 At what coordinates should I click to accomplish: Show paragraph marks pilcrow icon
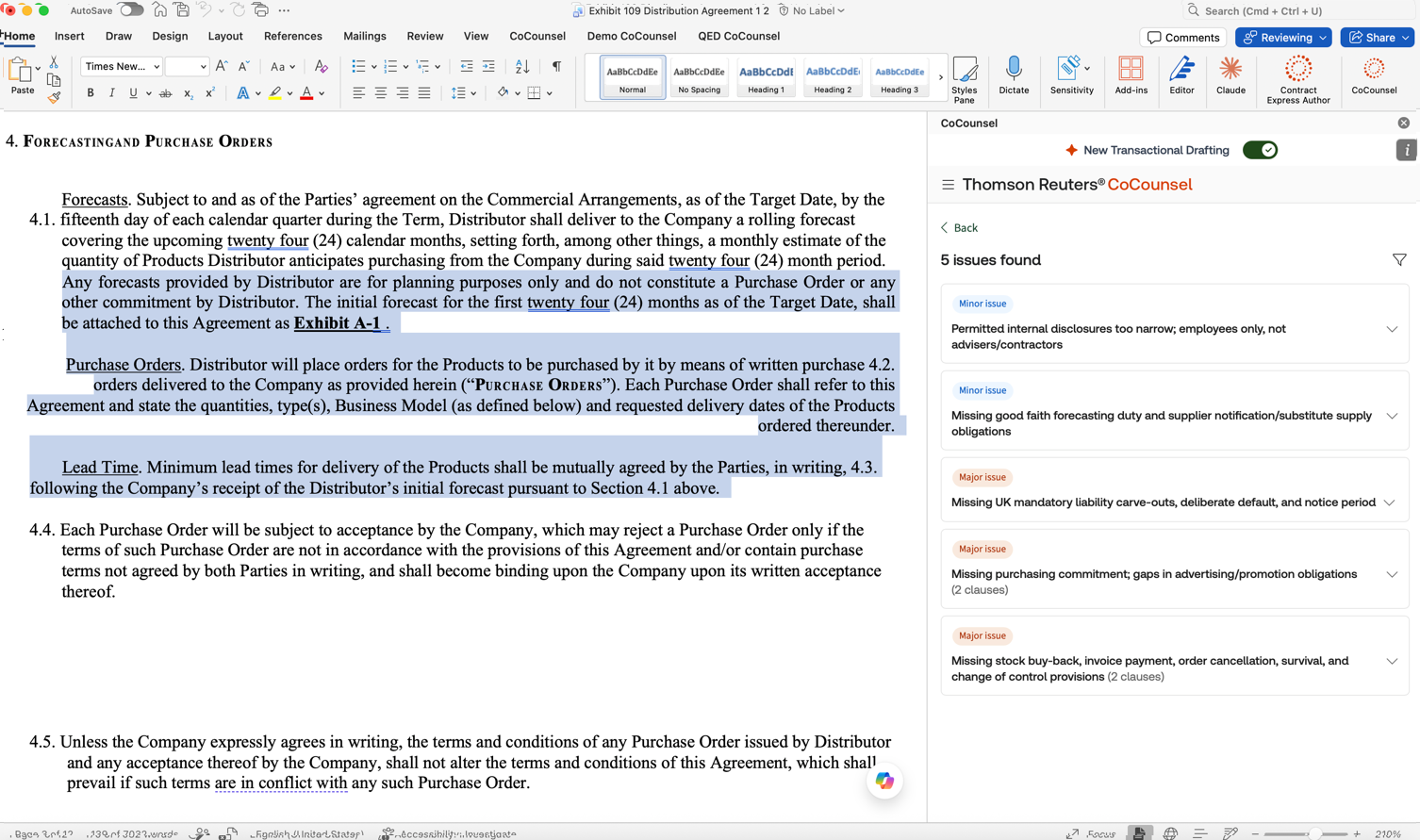coord(556,66)
